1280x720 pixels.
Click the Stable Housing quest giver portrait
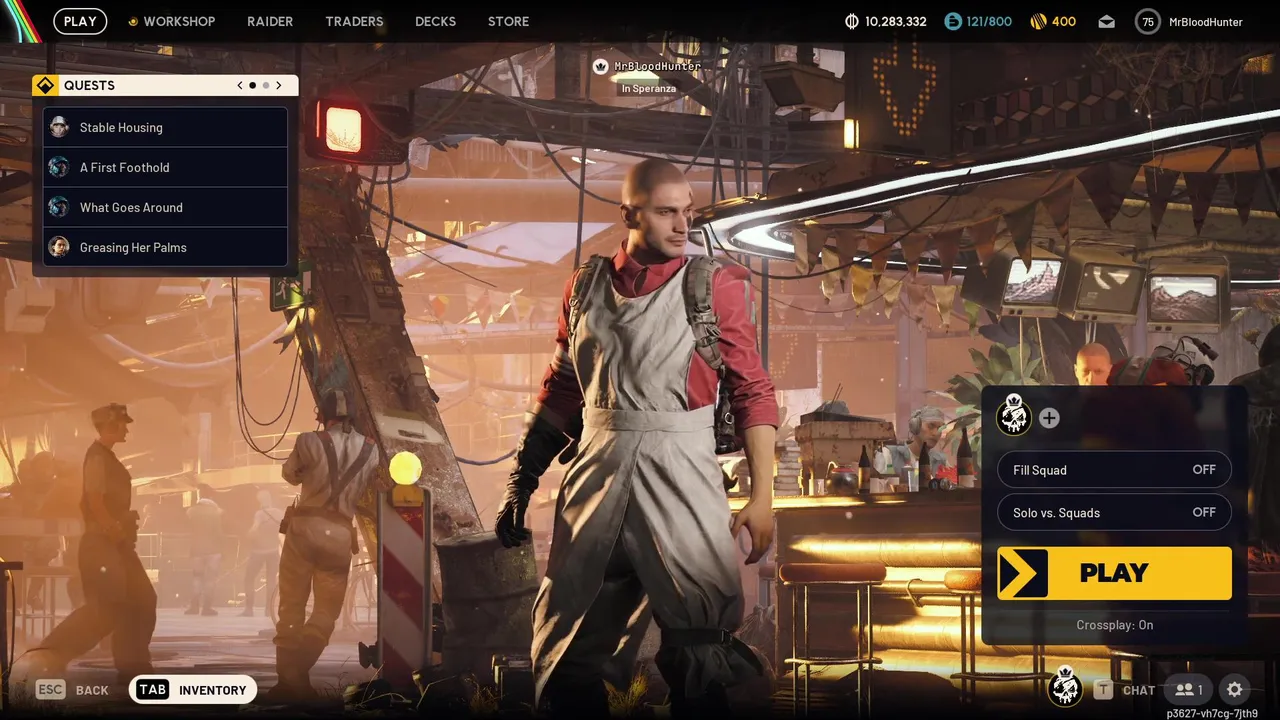coord(59,127)
